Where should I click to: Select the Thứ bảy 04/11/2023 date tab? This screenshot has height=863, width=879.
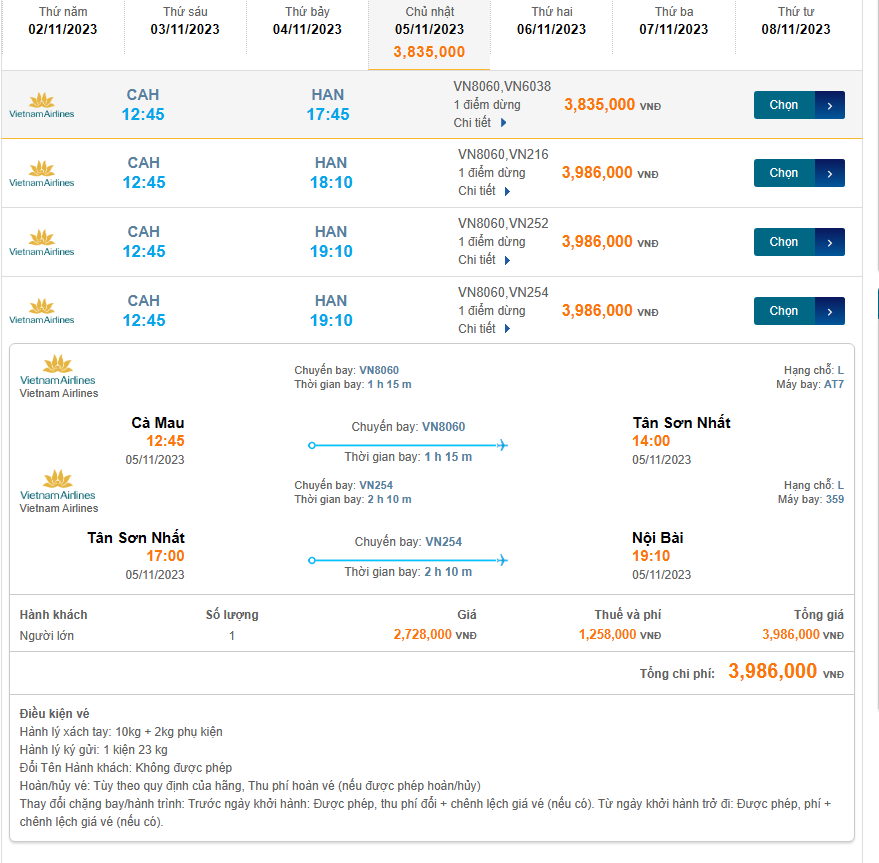(307, 21)
